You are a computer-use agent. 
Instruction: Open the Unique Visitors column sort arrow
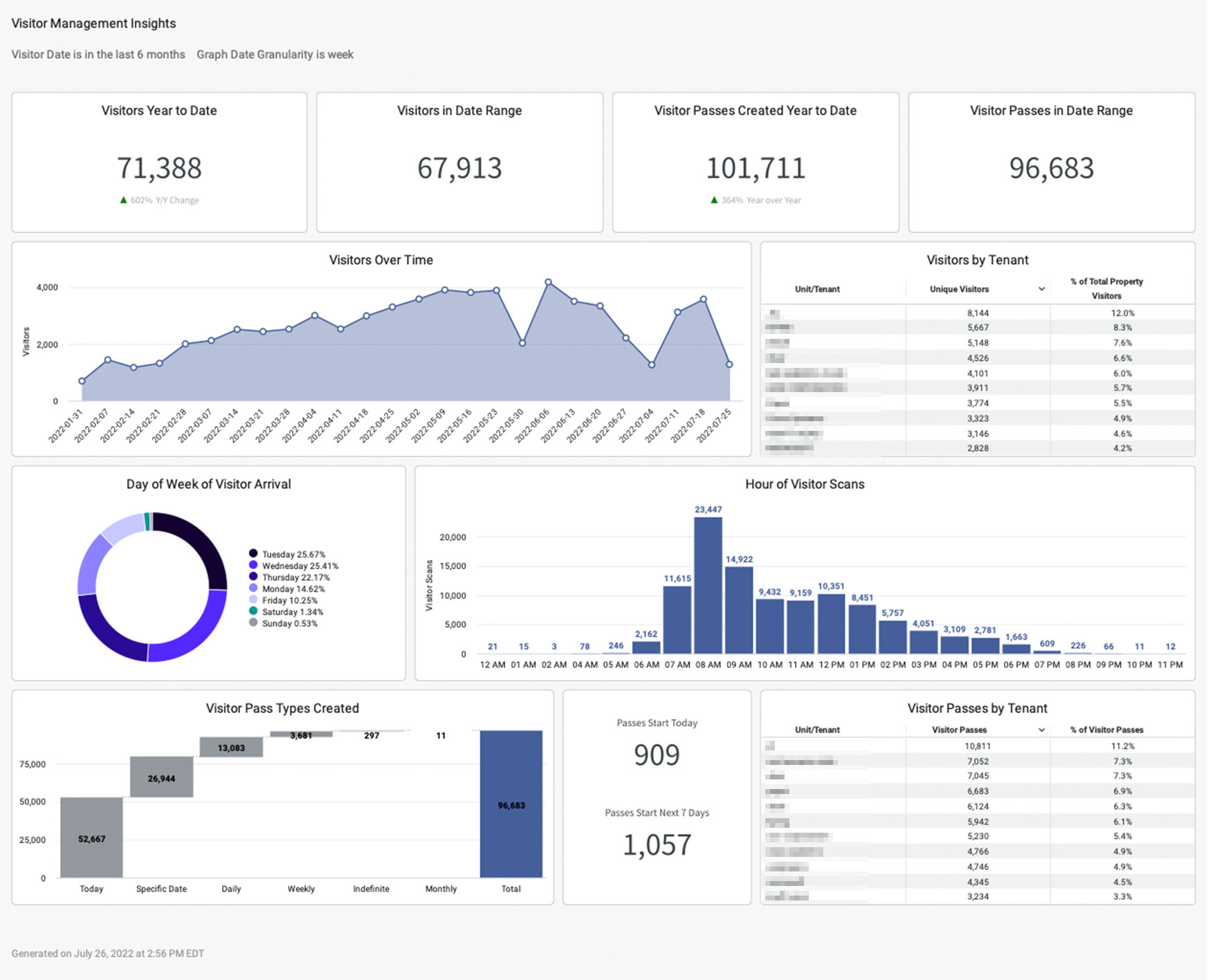(x=1041, y=289)
